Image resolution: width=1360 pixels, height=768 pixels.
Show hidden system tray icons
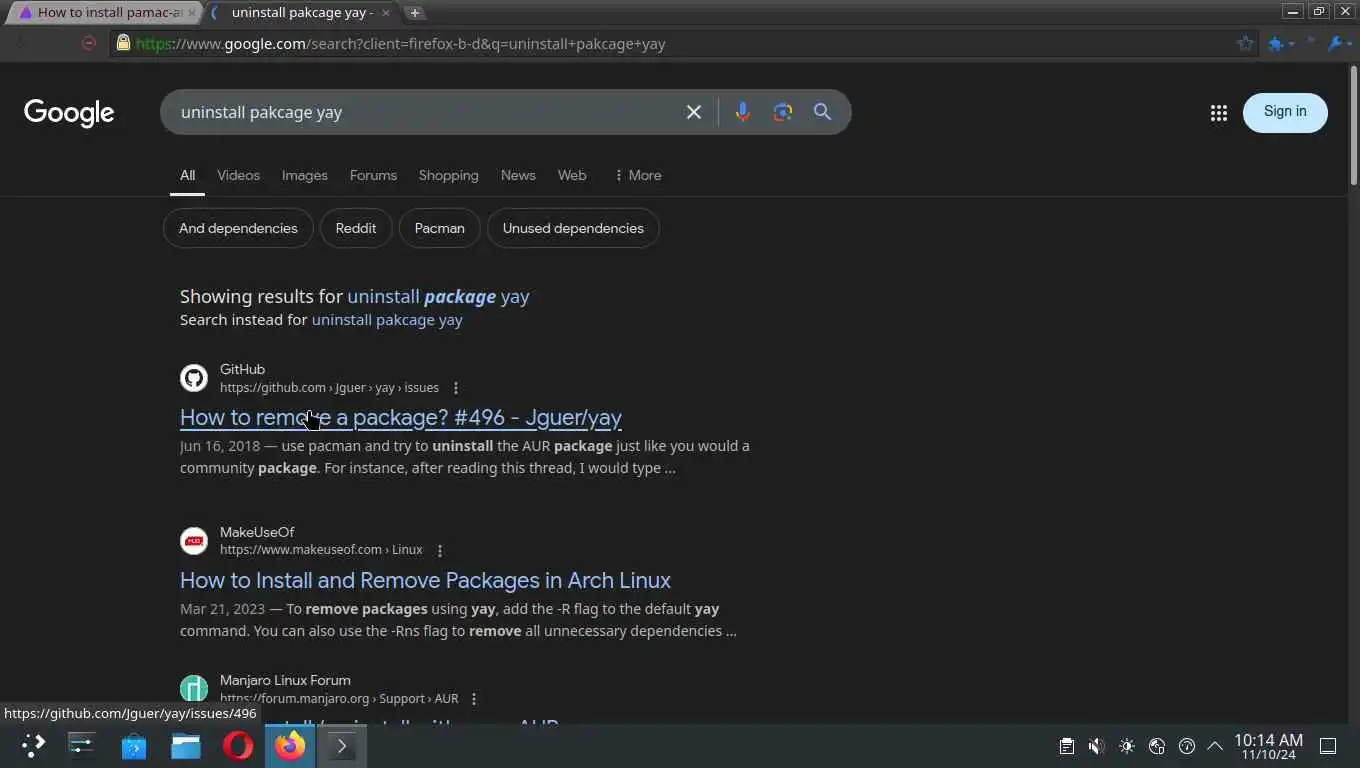click(x=1215, y=746)
